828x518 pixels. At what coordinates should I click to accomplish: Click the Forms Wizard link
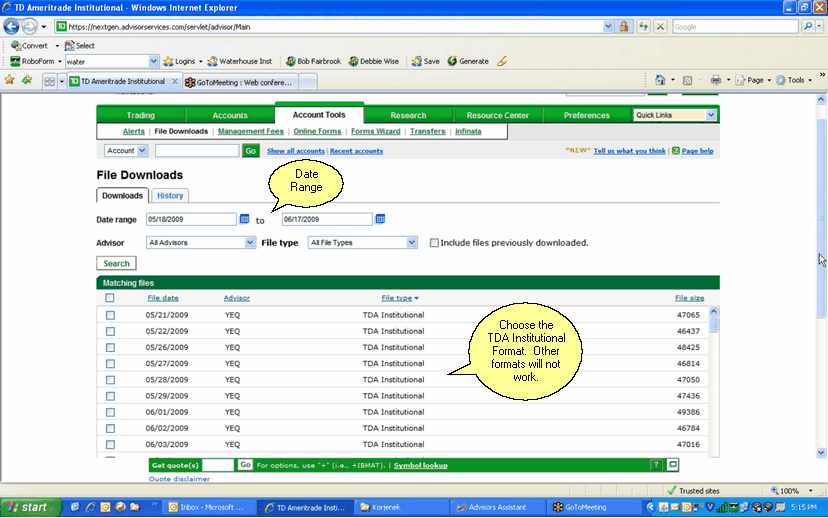point(375,131)
